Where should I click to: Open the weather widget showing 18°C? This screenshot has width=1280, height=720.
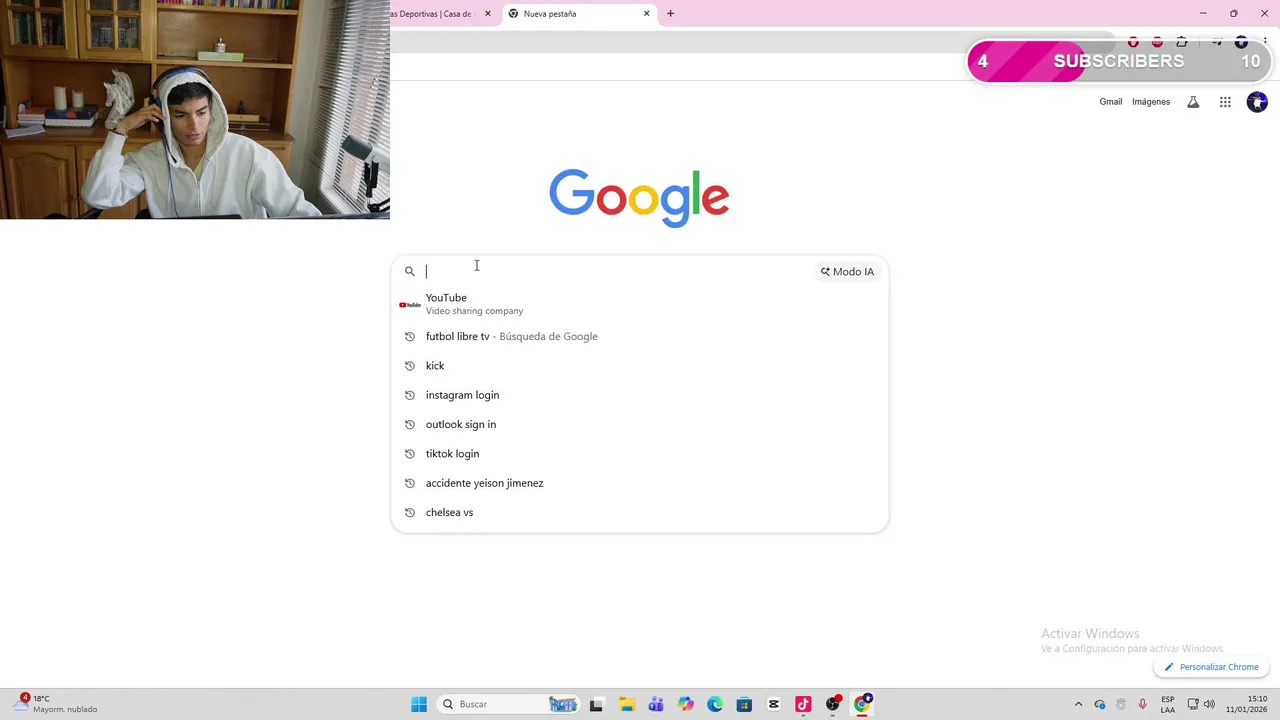click(x=55, y=704)
